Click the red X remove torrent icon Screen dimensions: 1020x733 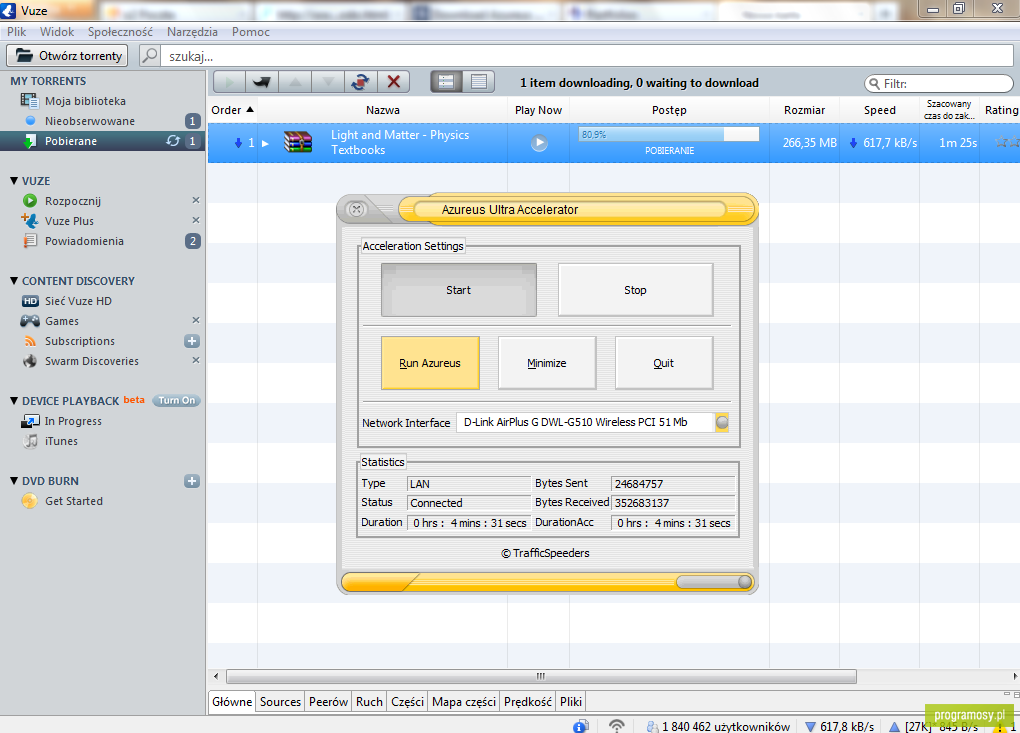[394, 82]
